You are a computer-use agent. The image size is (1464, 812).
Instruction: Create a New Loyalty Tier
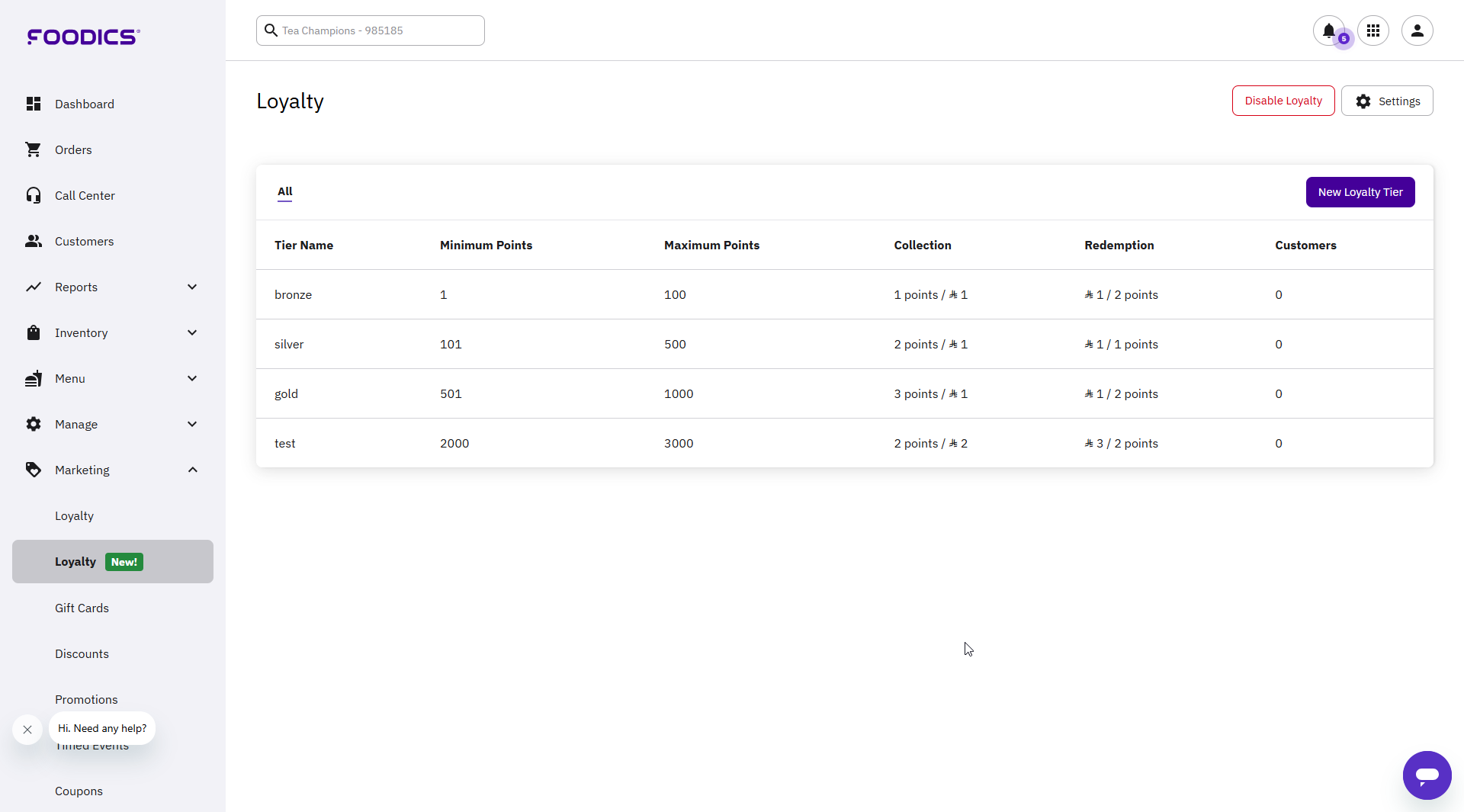1360,192
